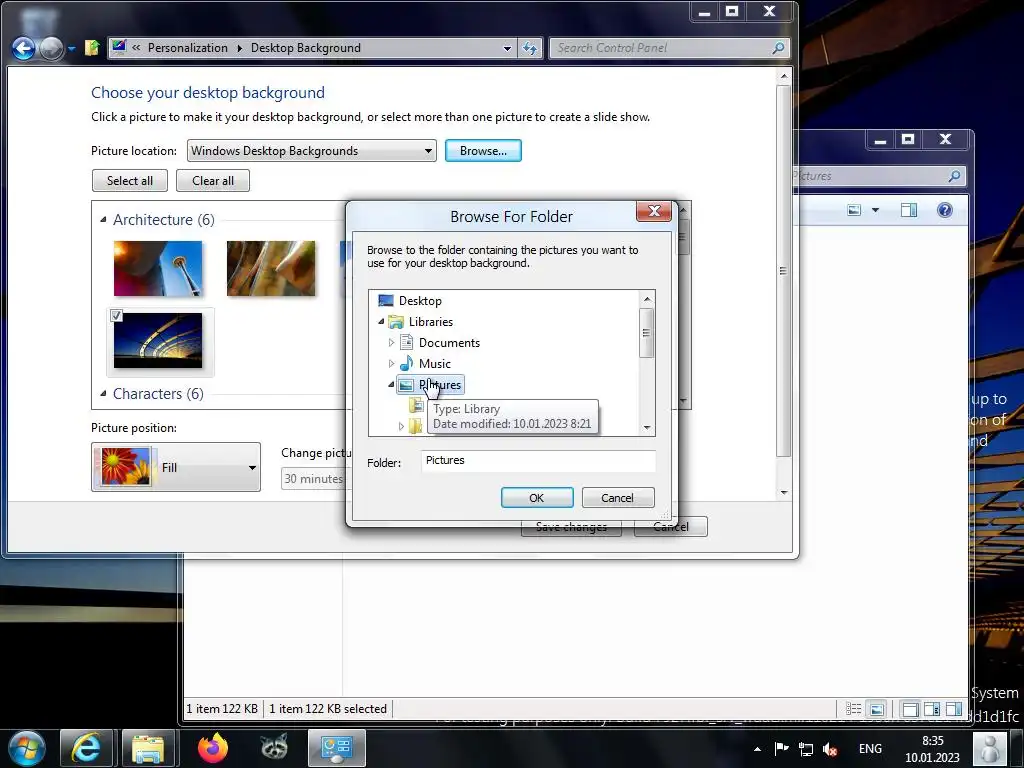The image size is (1024, 768).
Task: Click the scroll up arrow in folder tree
Action: pyautogui.click(x=647, y=299)
